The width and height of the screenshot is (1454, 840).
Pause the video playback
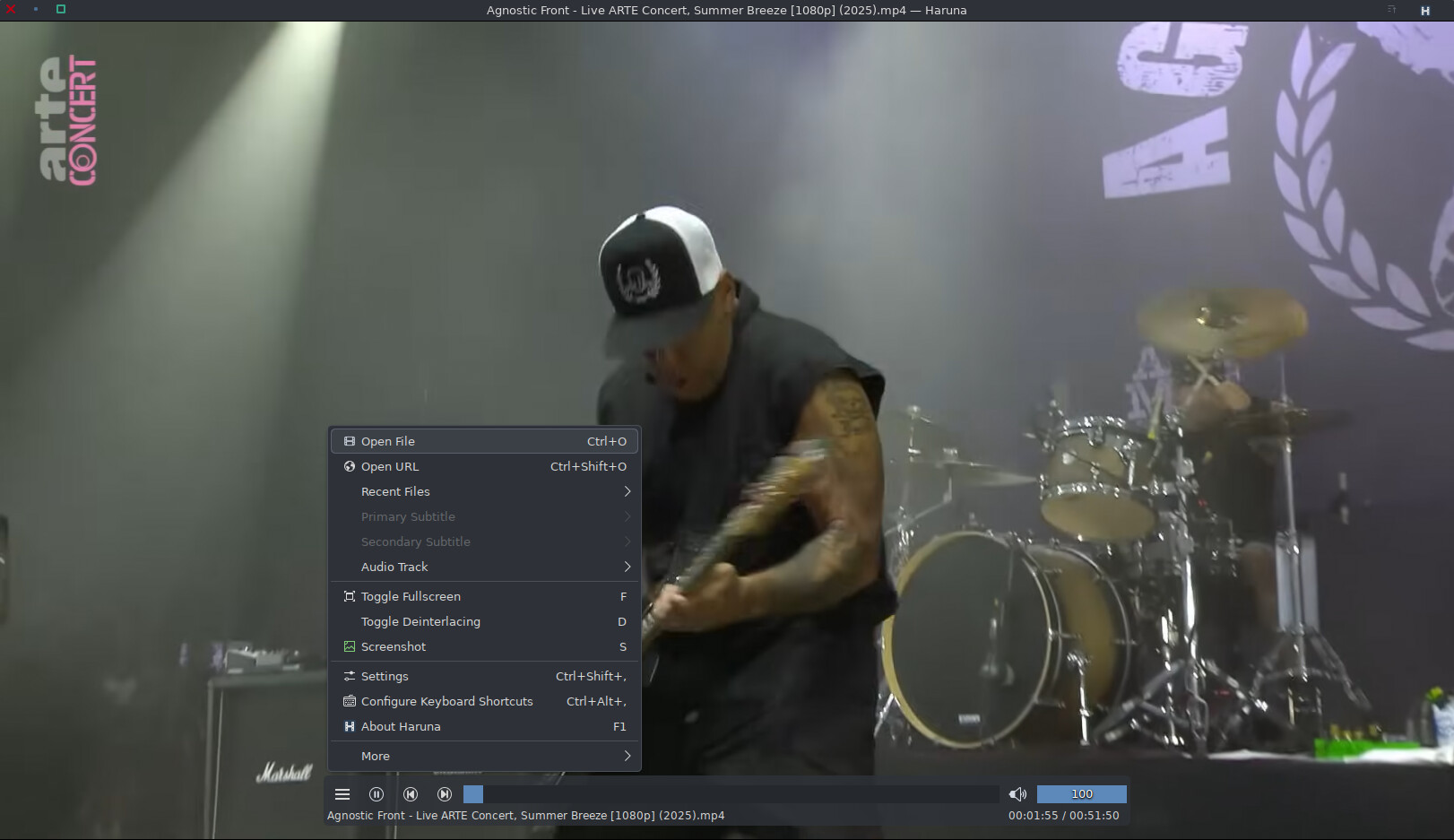pos(376,794)
